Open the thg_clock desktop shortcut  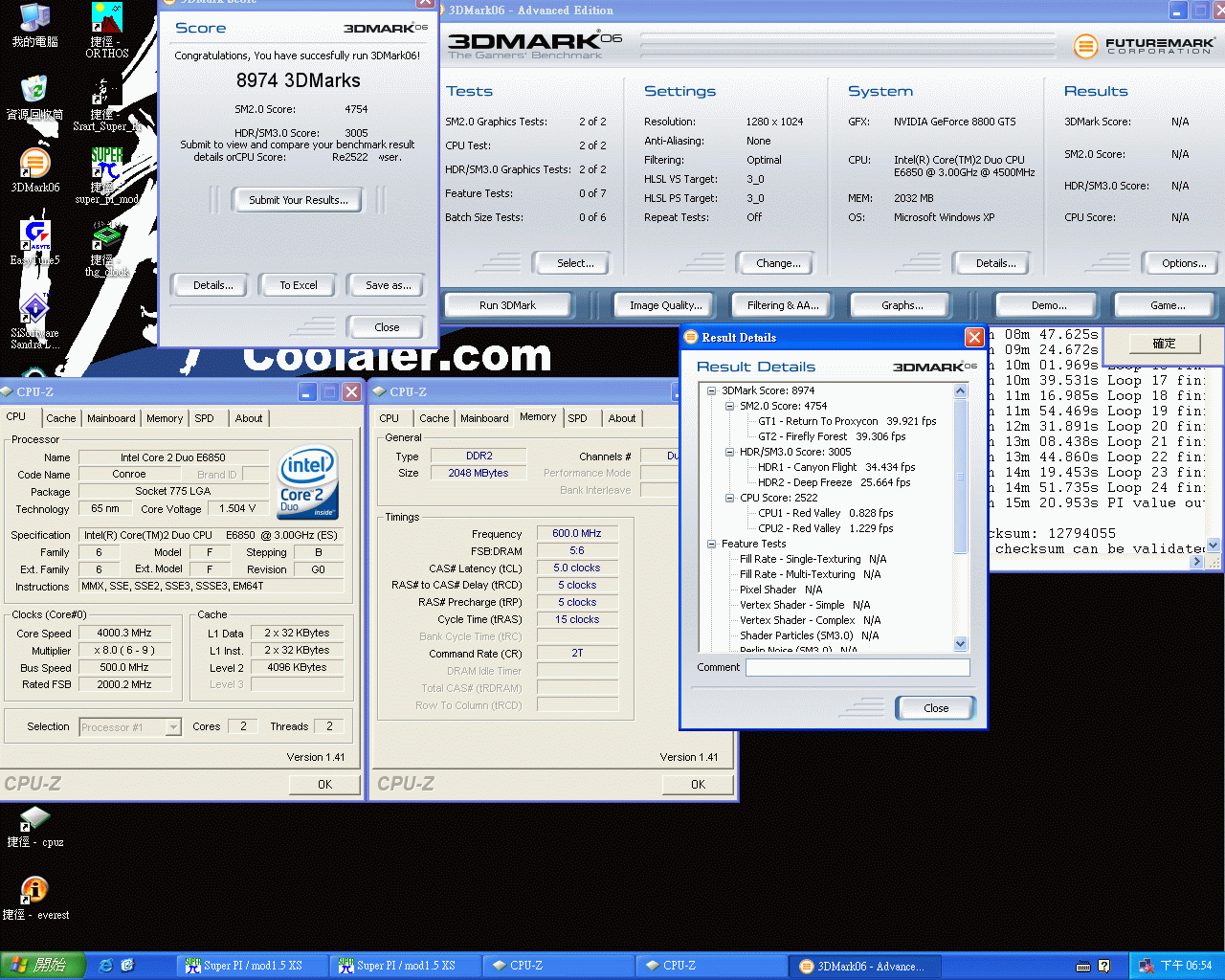(x=107, y=249)
